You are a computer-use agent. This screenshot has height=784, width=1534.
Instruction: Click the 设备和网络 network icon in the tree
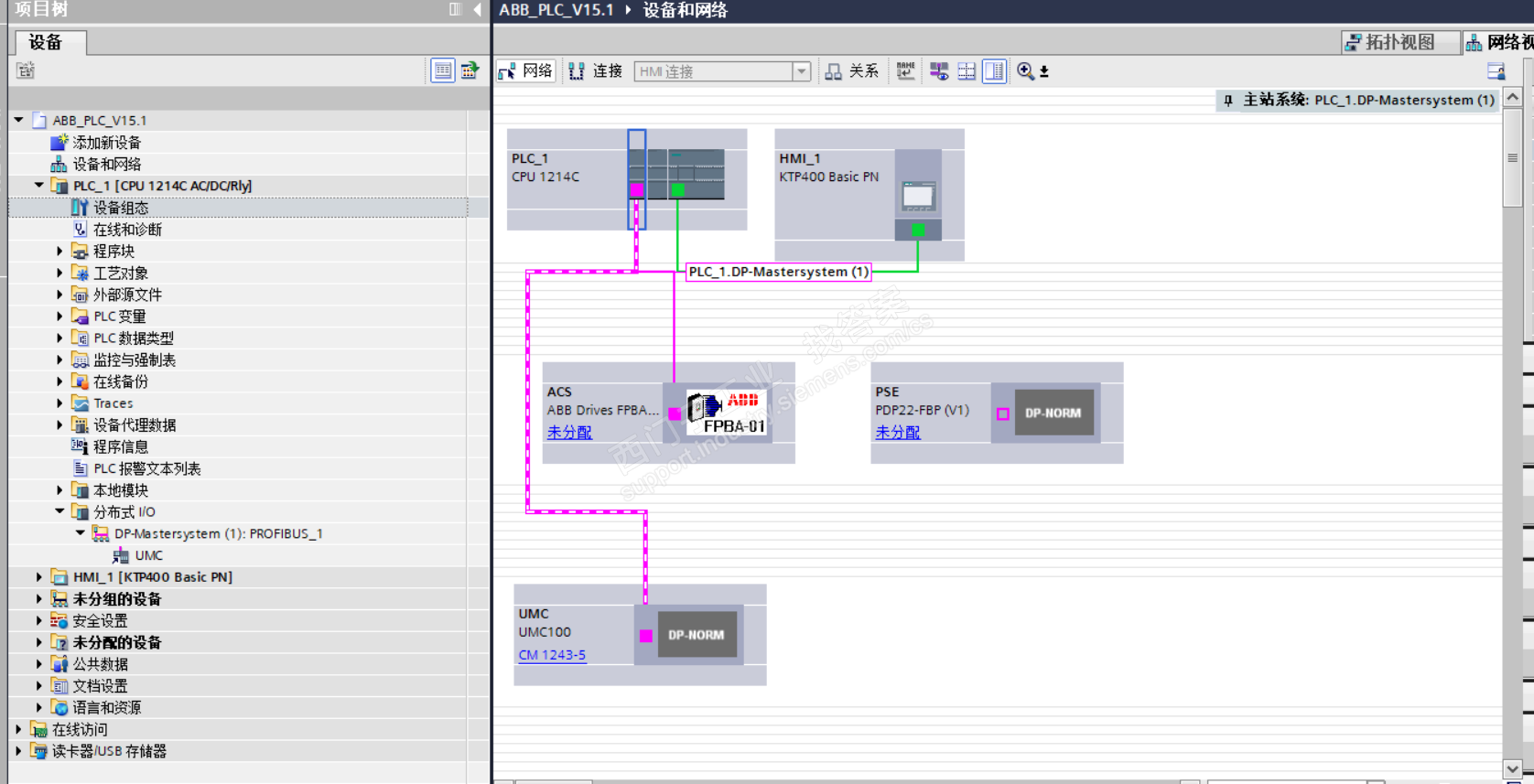pos(59,164)
